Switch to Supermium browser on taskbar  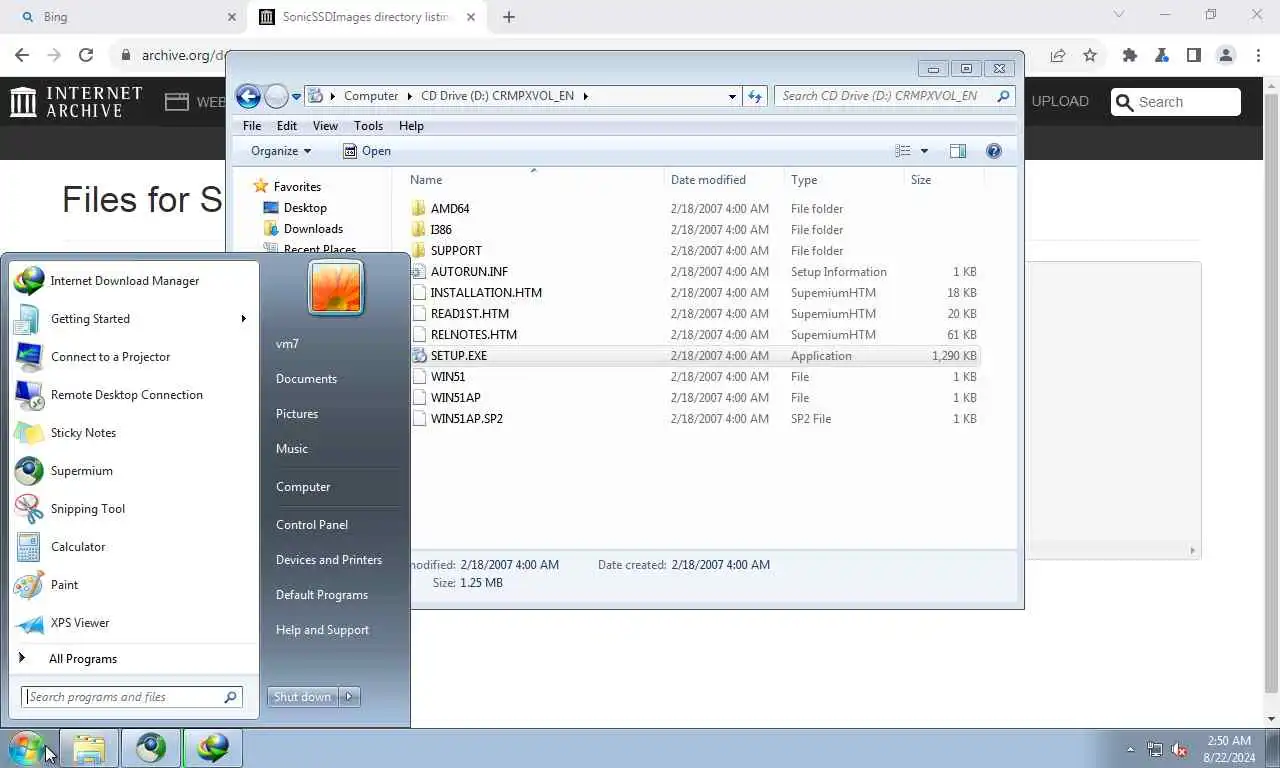click(x=151, y=748)
